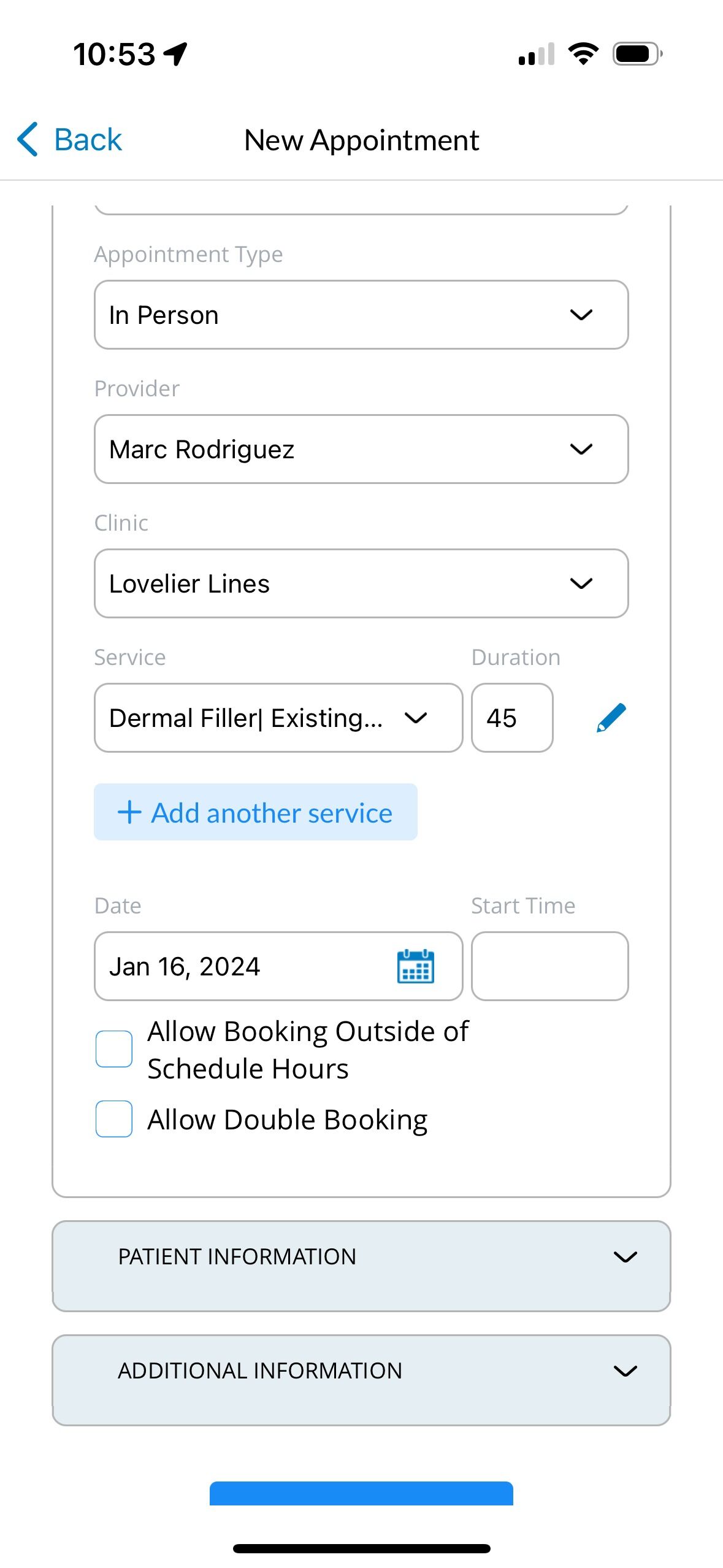Tap the Wi-Fi status icon

tap(583, 54)
